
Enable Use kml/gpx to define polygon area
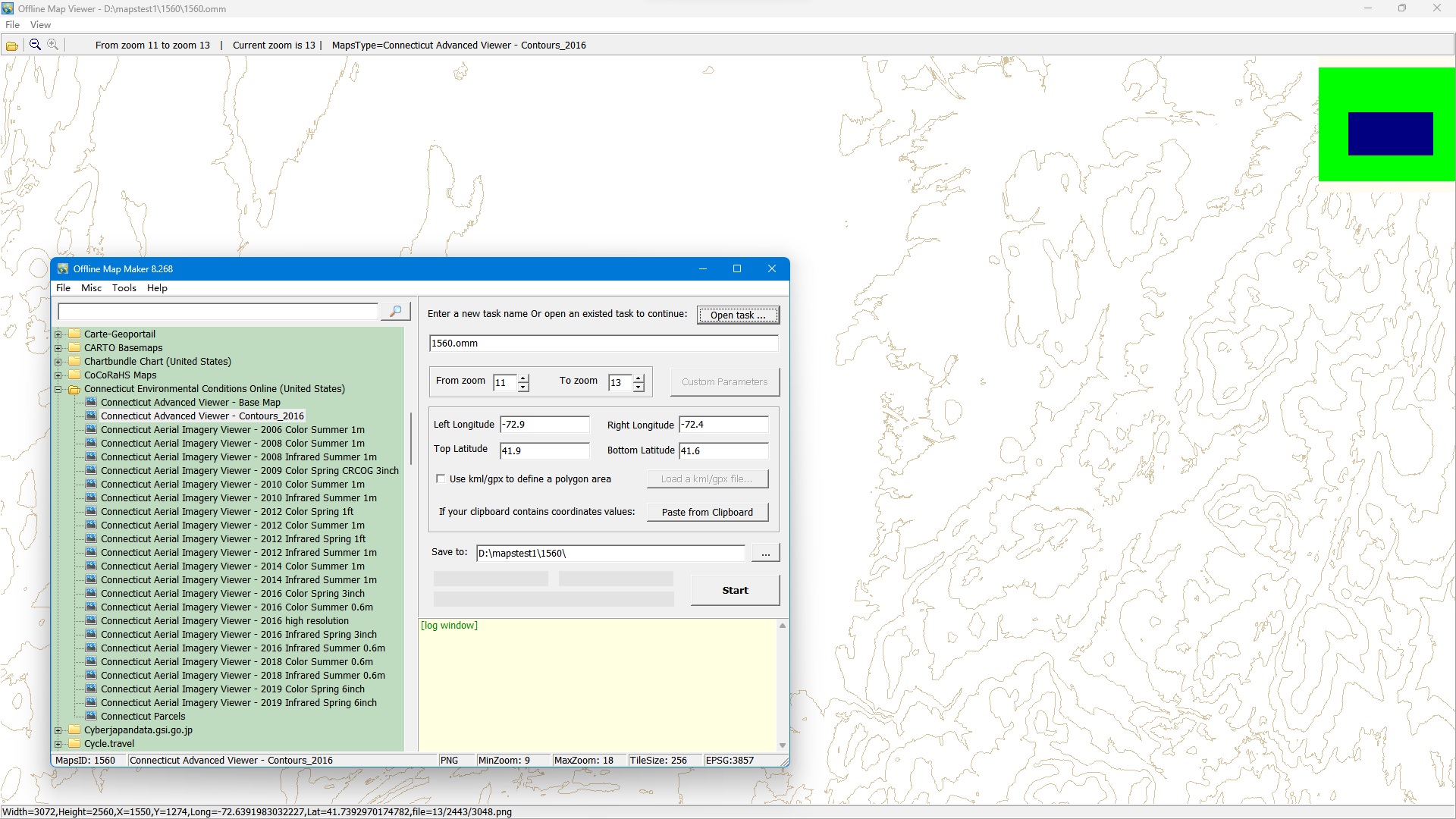pyautogui.click(x=441, y=479)
